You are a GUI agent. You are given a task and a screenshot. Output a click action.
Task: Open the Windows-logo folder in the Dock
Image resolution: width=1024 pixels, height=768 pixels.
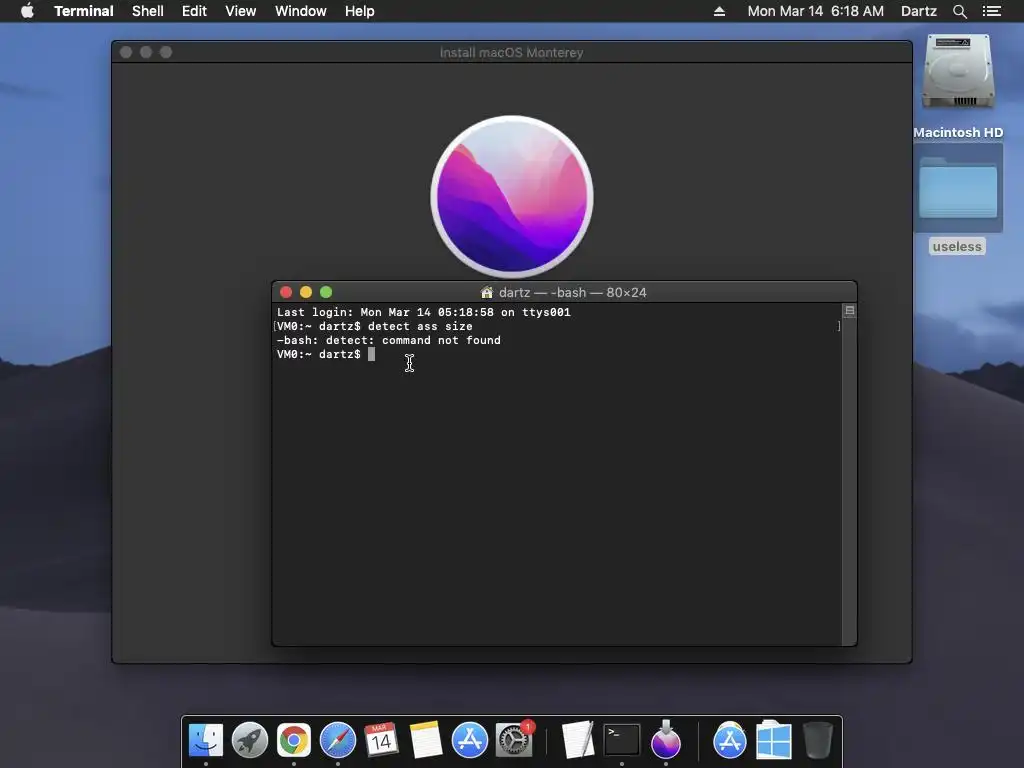774,740
